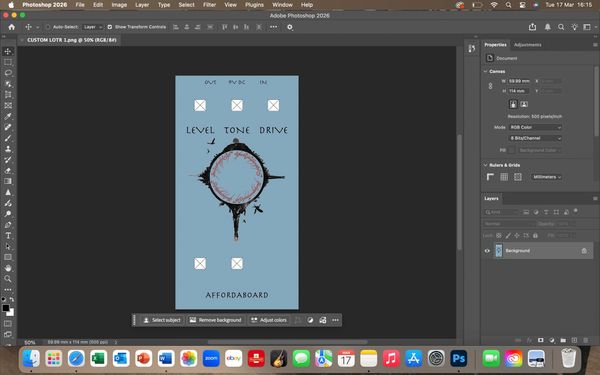
Task: Set canvas to landscape orientation
Action: coord(524,104)
